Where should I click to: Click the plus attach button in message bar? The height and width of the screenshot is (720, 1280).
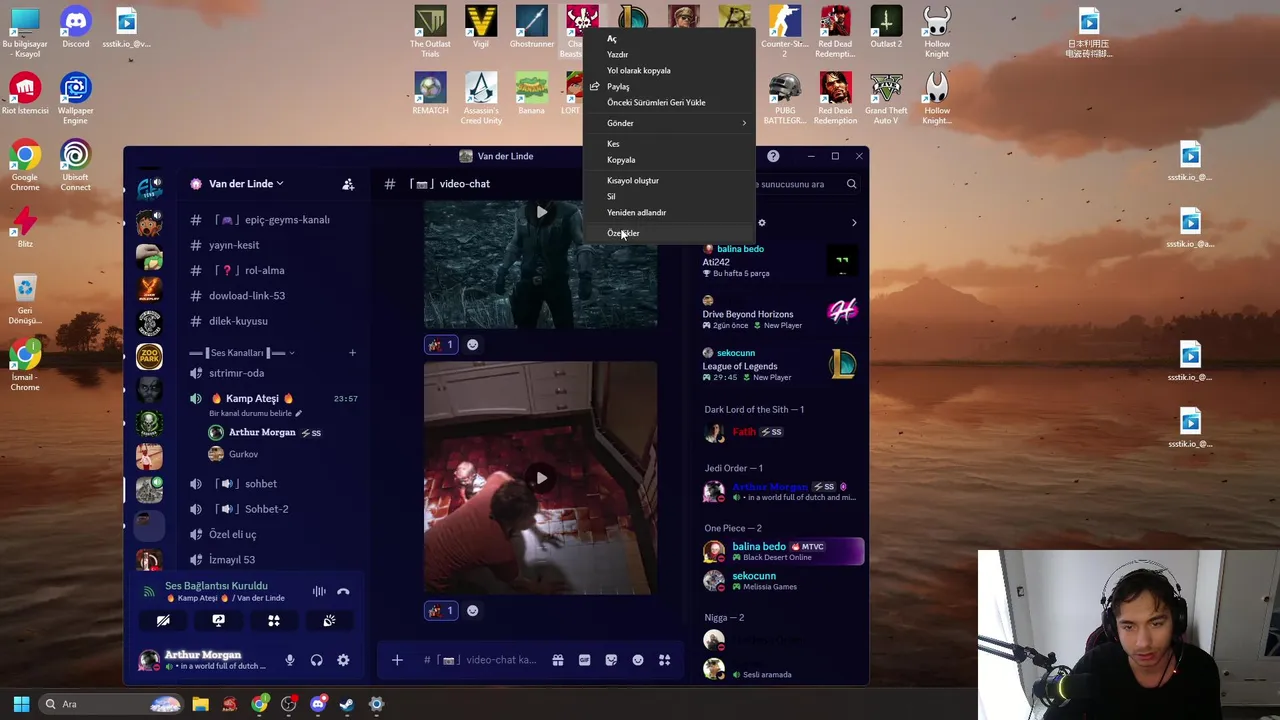coord(397,660)
